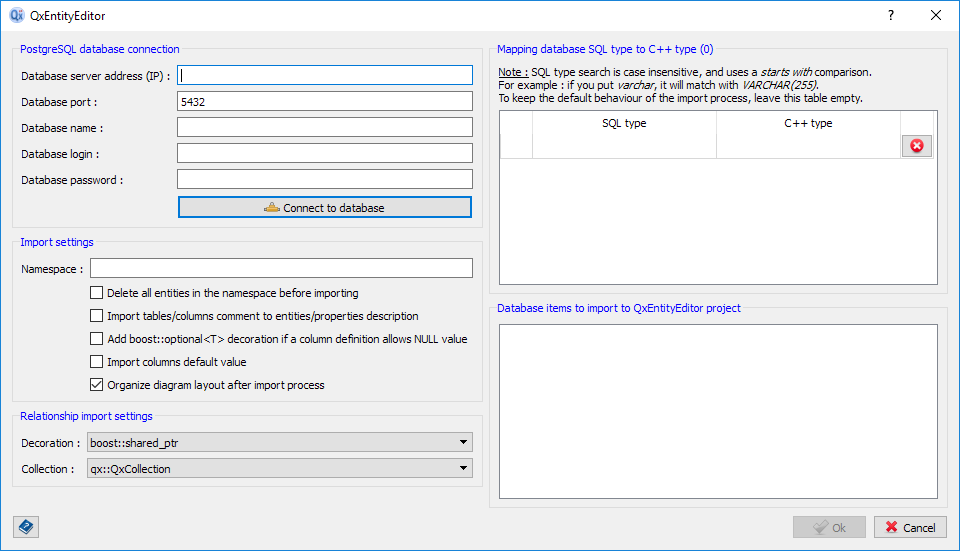Uncheck Organize diagram layout after import

pos(97,385)
